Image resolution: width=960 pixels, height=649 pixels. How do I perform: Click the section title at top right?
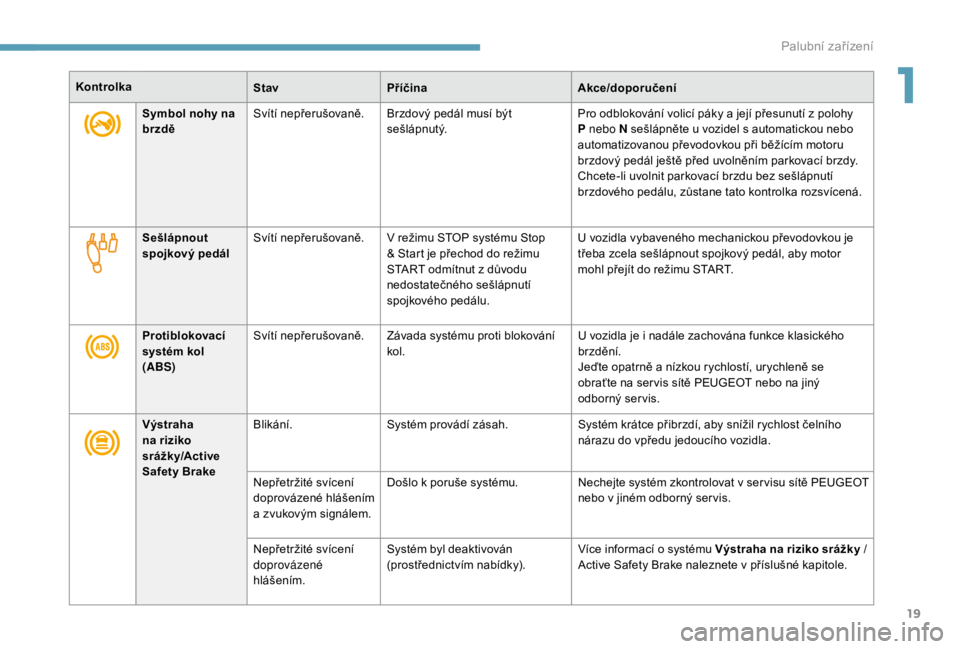842,45
